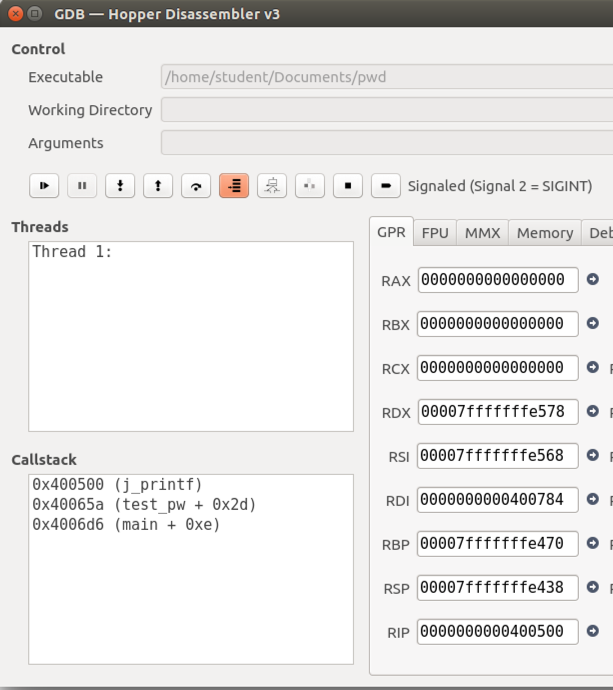Click the arrow beside RIP register
Screen dimensions: 613x690
click(x=593, y=631)
